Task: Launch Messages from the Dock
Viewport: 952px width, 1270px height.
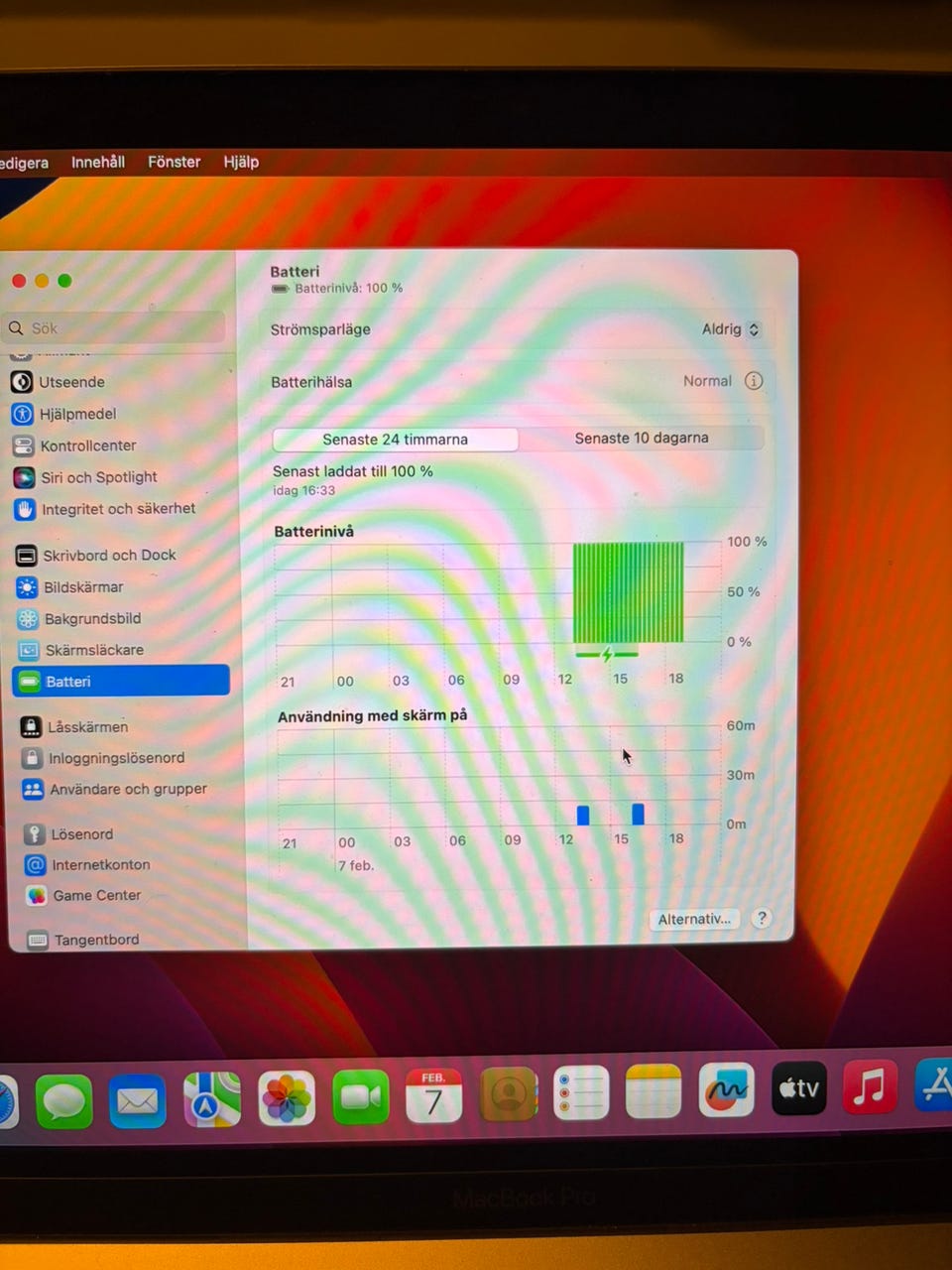Action: (x=64, y=1101)
